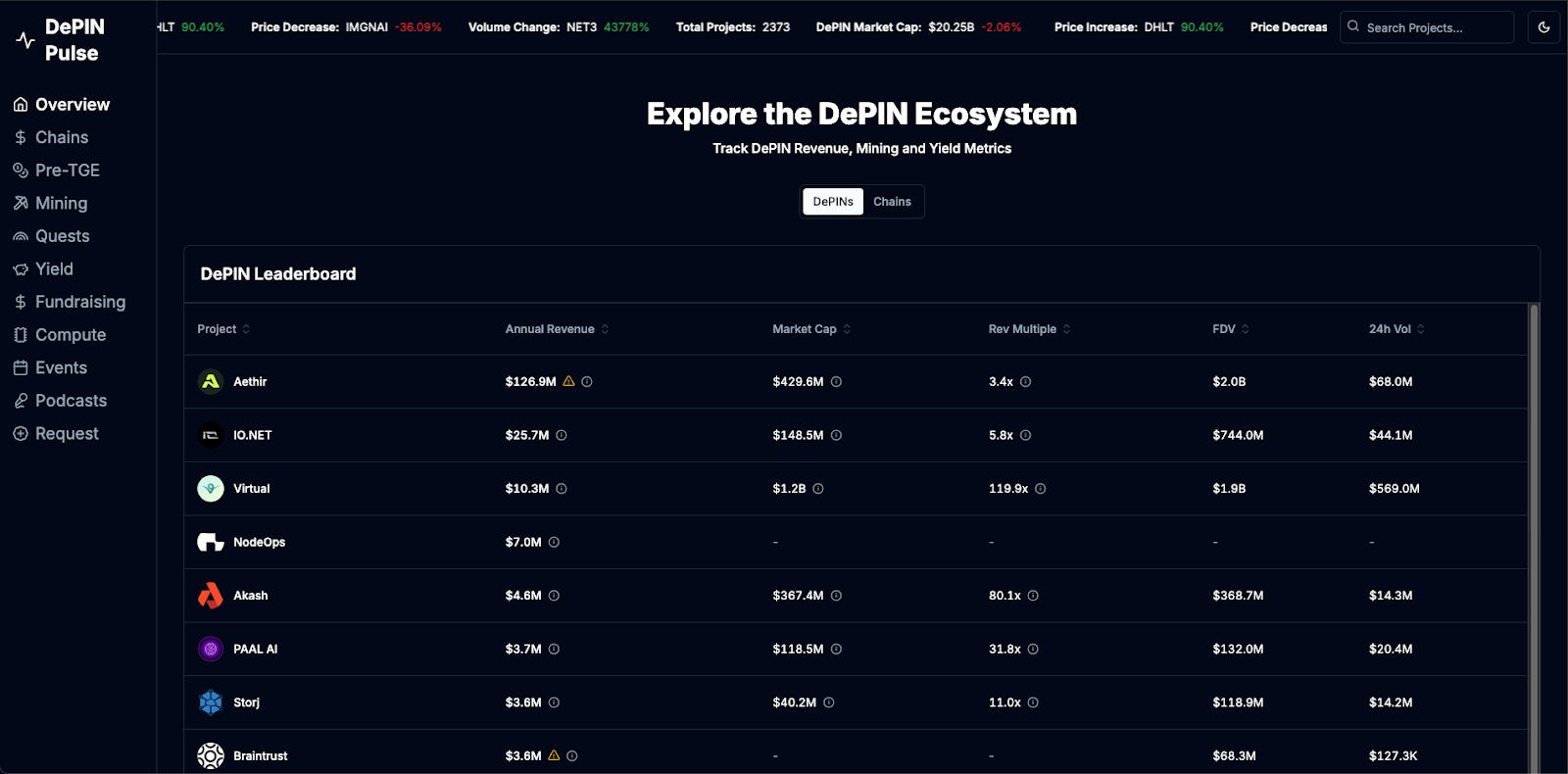Click Aethir rev multiple info icon
Screen dimensions: 1568x774
(1025, 382)
